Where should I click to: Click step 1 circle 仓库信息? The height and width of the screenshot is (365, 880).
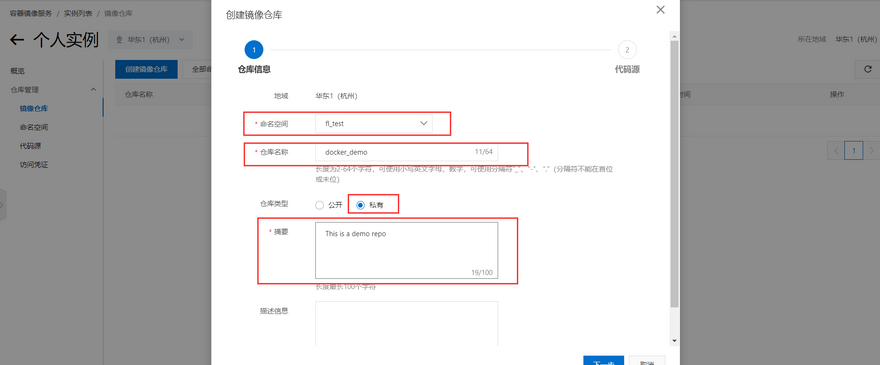click(x=254, y=50)
